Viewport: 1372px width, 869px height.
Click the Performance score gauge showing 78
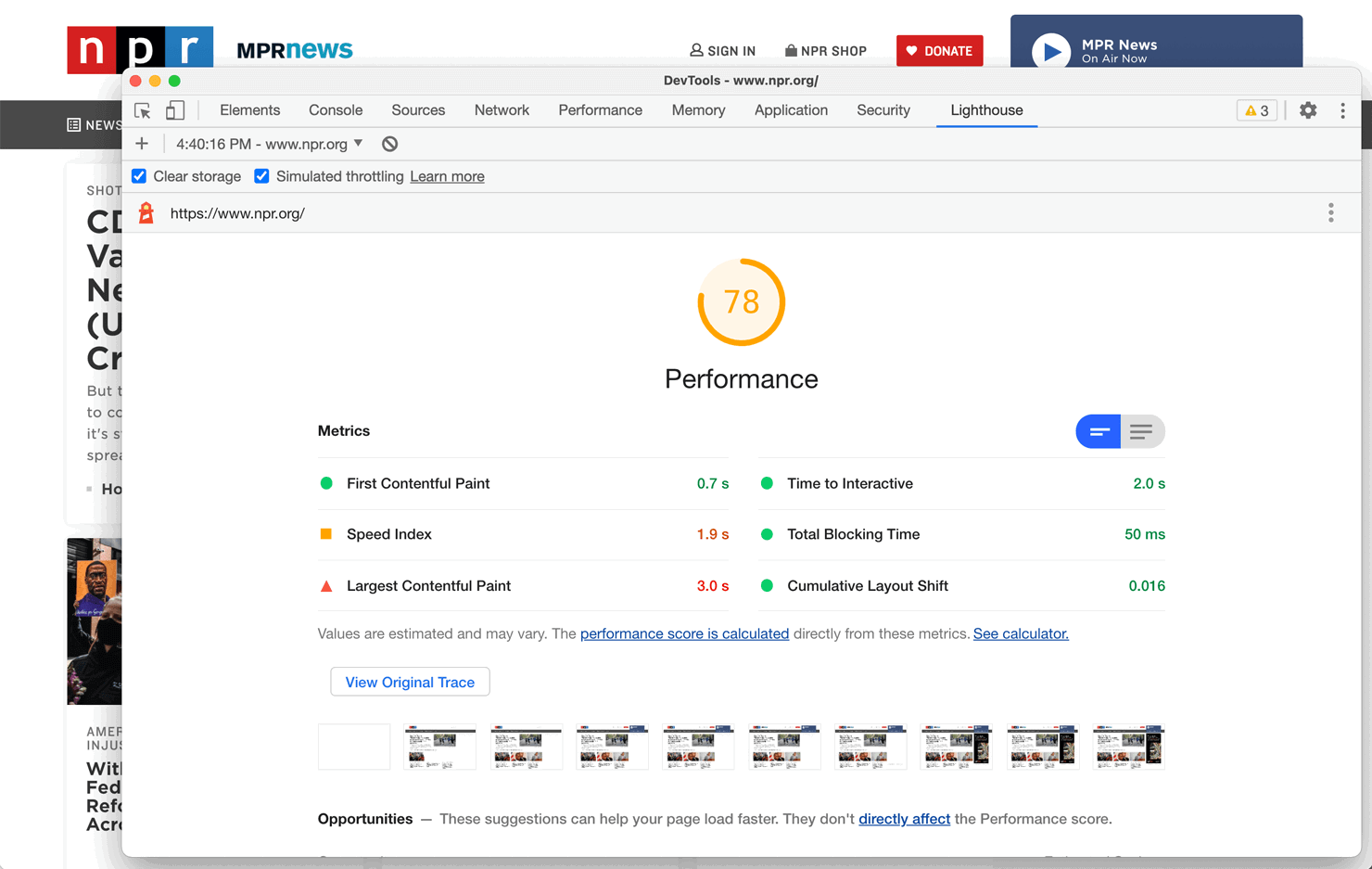click(741, 302)
